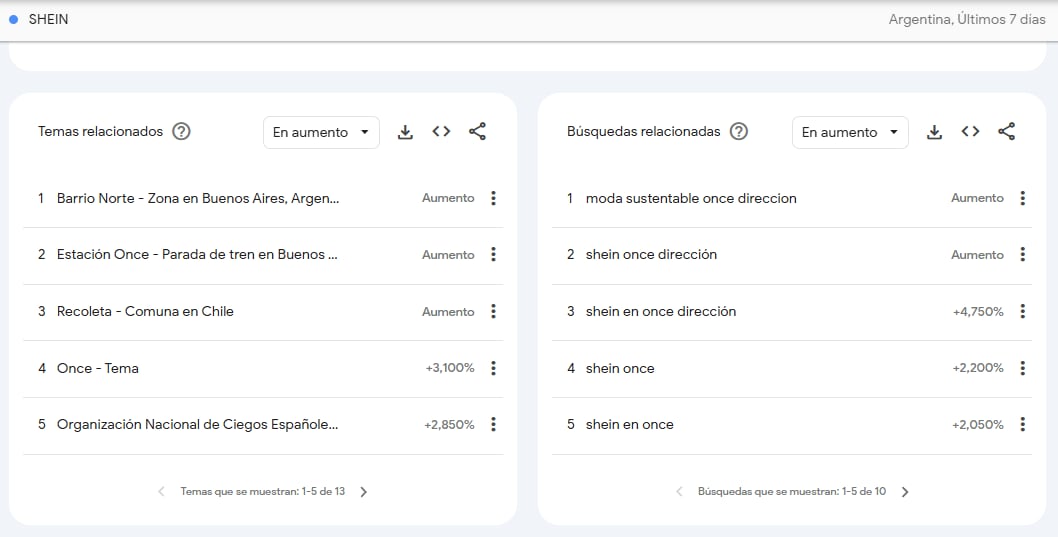Click Temas que se muestran: 1-5 de 13
The height and width of the screenshot is (537, 1058).
tap(262, 491)
